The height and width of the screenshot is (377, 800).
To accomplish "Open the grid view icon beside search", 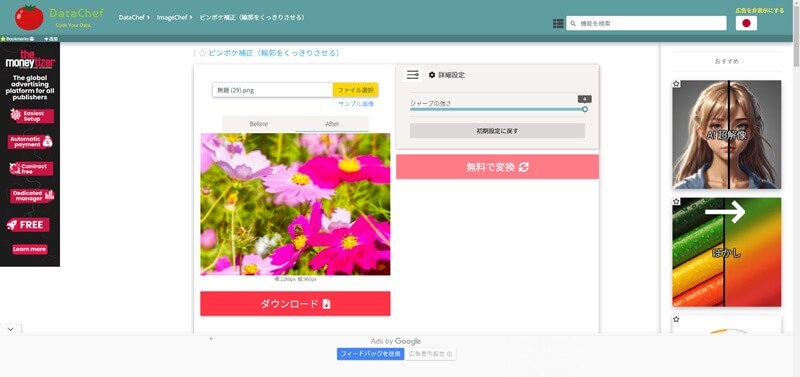I will click(558, 23).
